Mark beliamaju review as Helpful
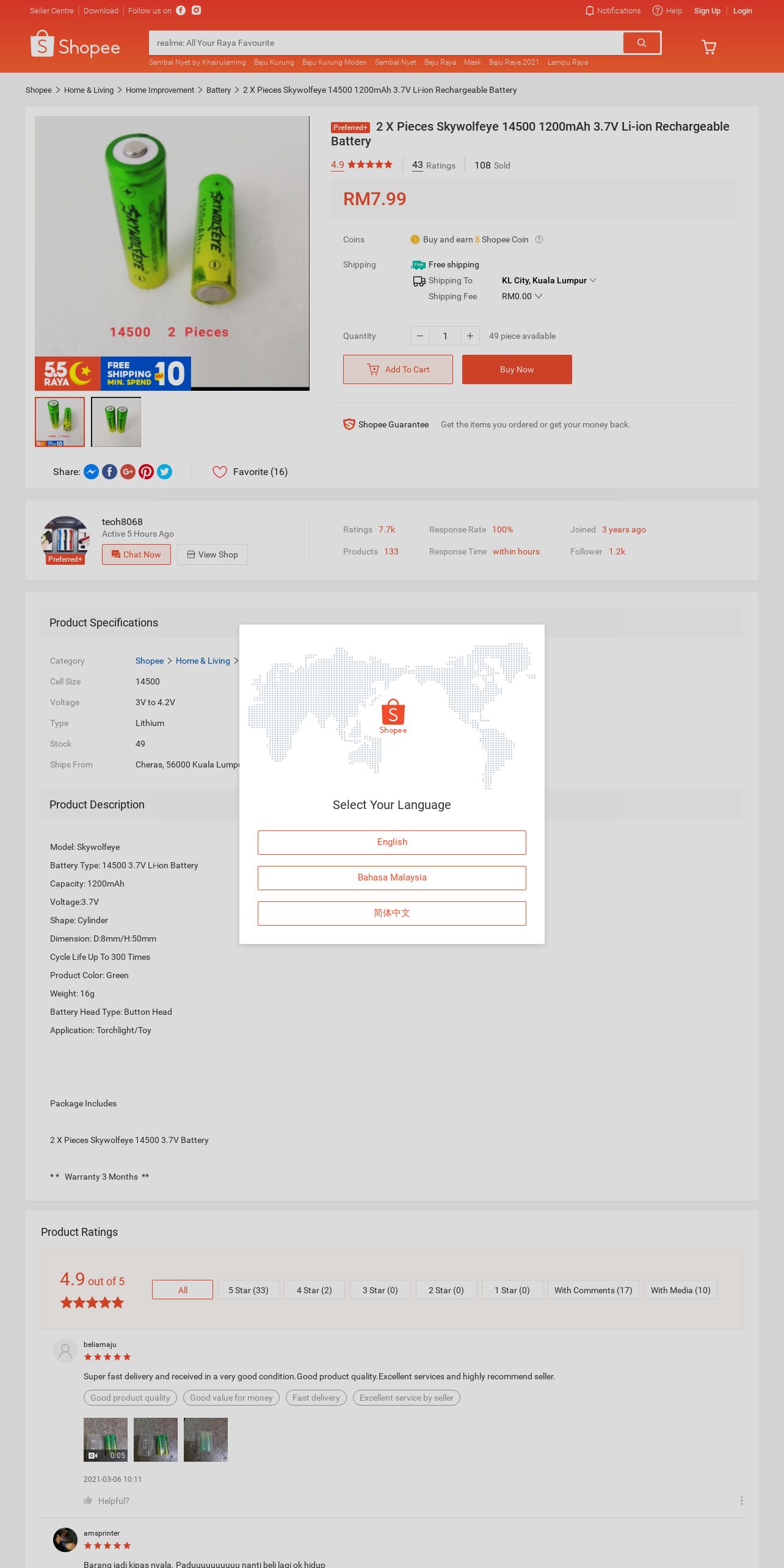 106,1500
